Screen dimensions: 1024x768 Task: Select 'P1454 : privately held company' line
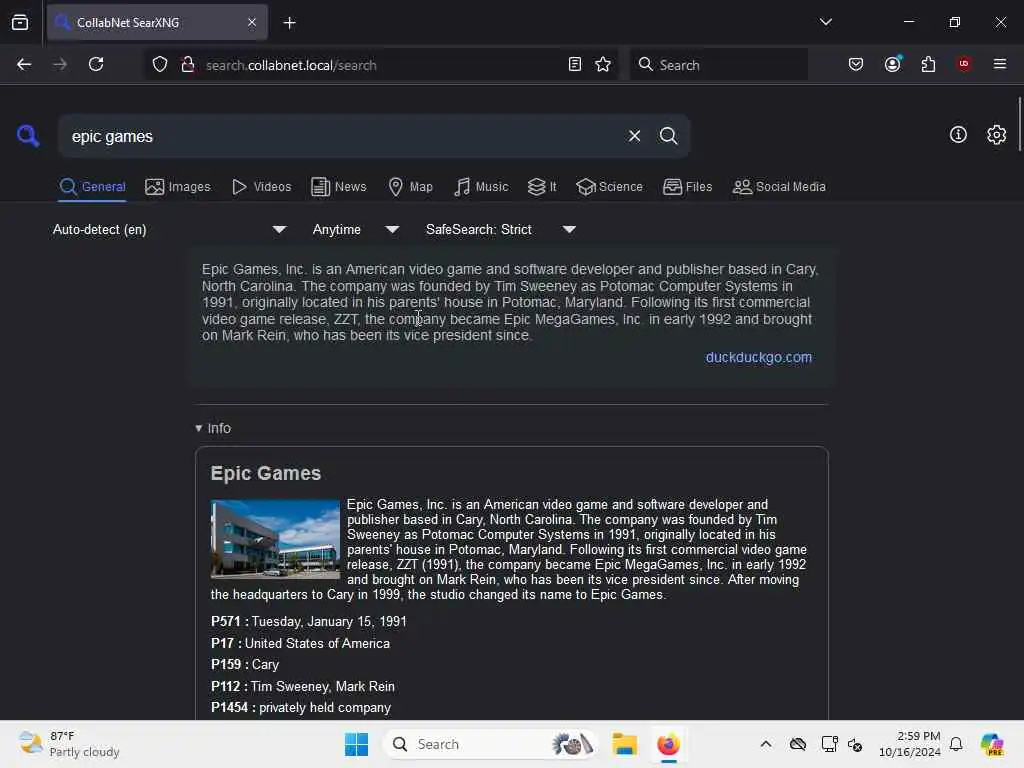(301, 707)
